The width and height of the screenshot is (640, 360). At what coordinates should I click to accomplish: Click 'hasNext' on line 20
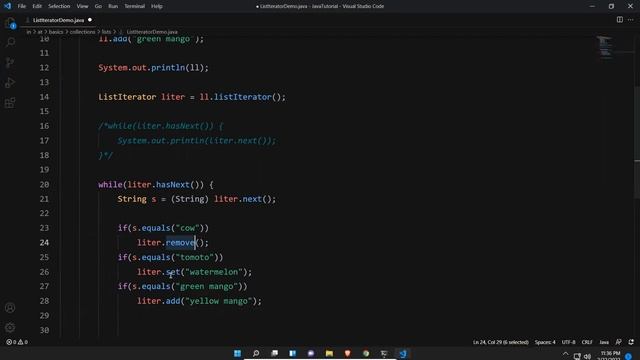(x=173, y=184)
